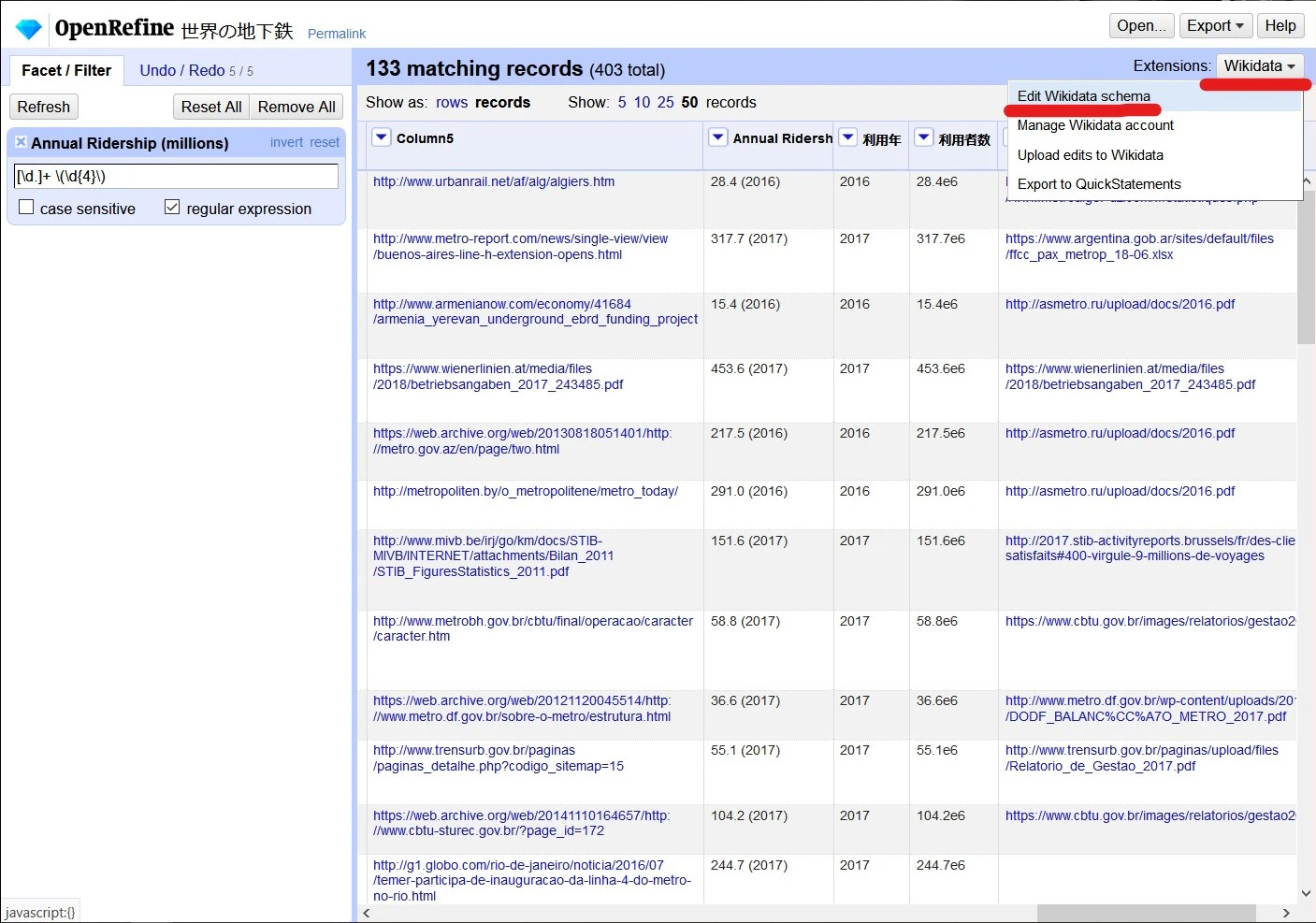This screenshot has height=923, width=1316.
Task: Select the 15.4 (2016) ridership cell
Action: (745, 304)
